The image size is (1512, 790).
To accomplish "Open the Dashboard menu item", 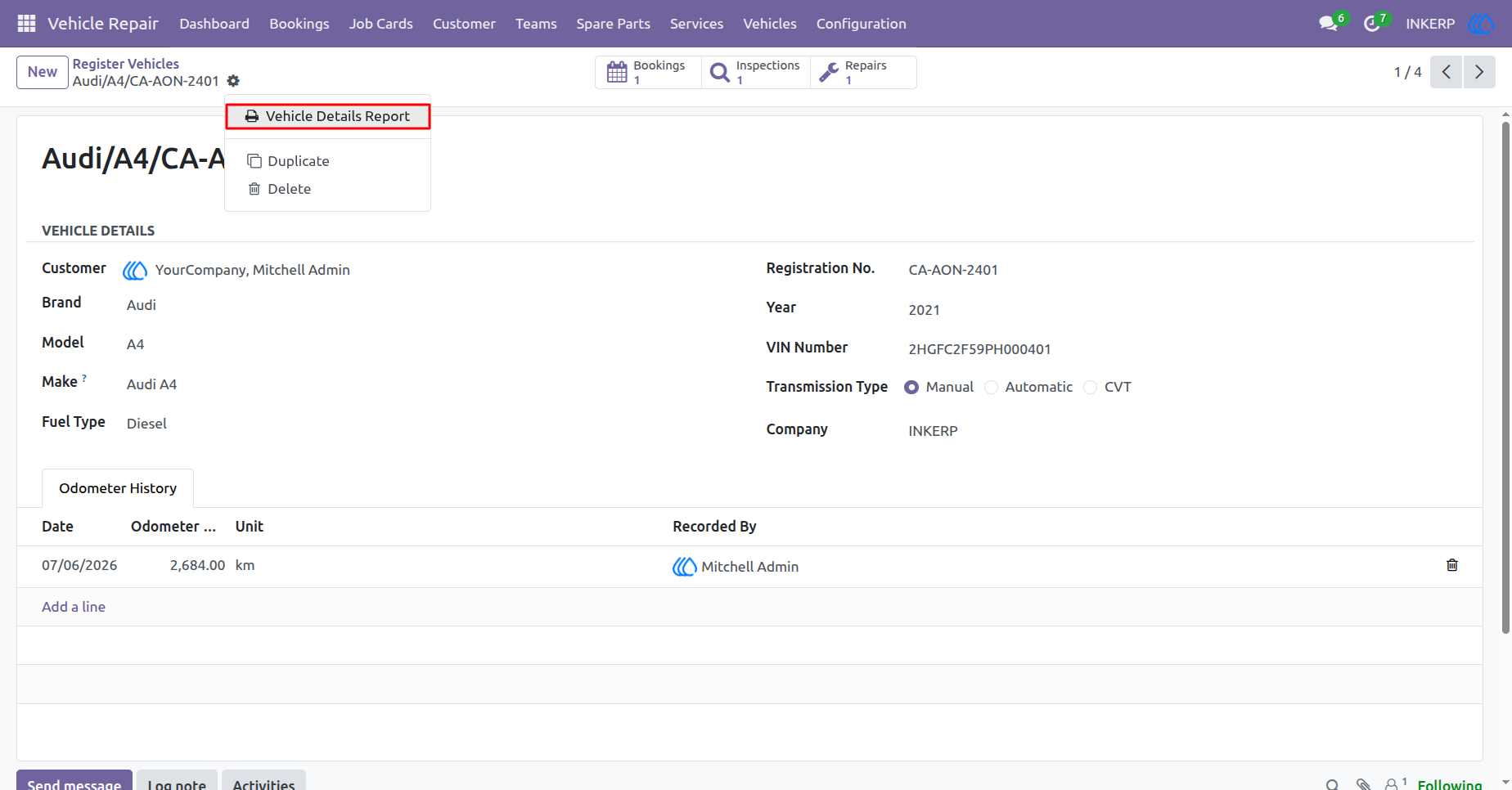I will coord(214,24).
